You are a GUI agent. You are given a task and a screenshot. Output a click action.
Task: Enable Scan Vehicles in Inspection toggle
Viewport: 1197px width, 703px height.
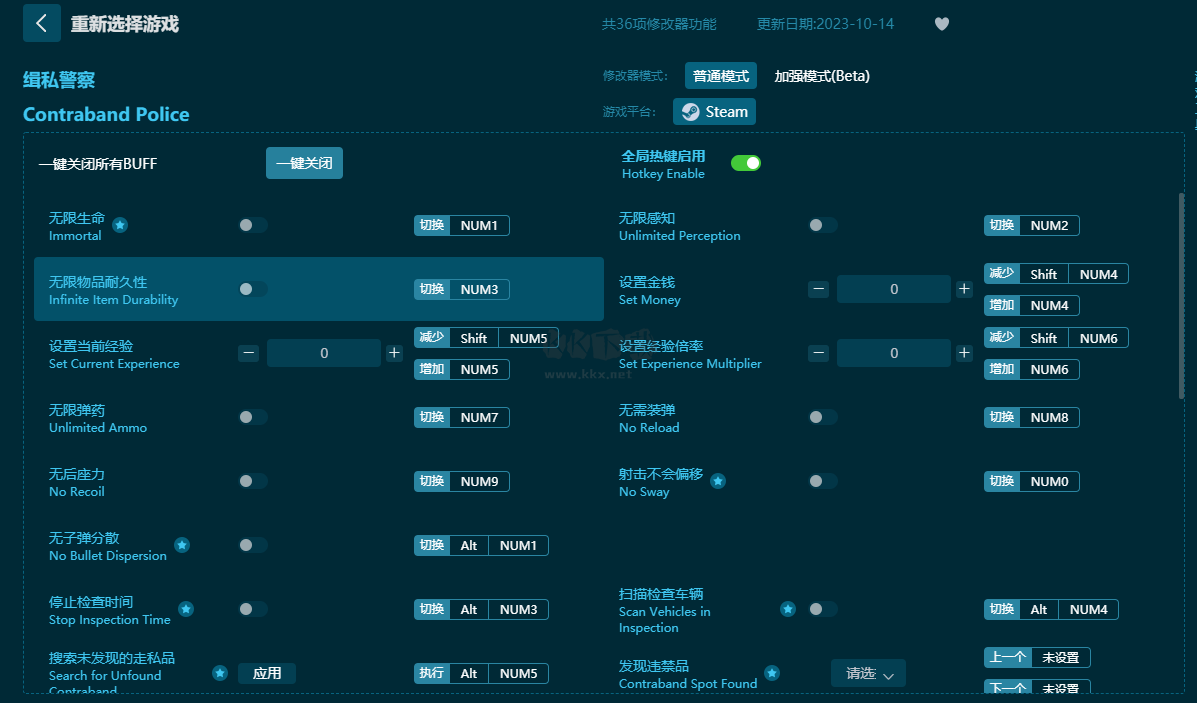point(823,609)
